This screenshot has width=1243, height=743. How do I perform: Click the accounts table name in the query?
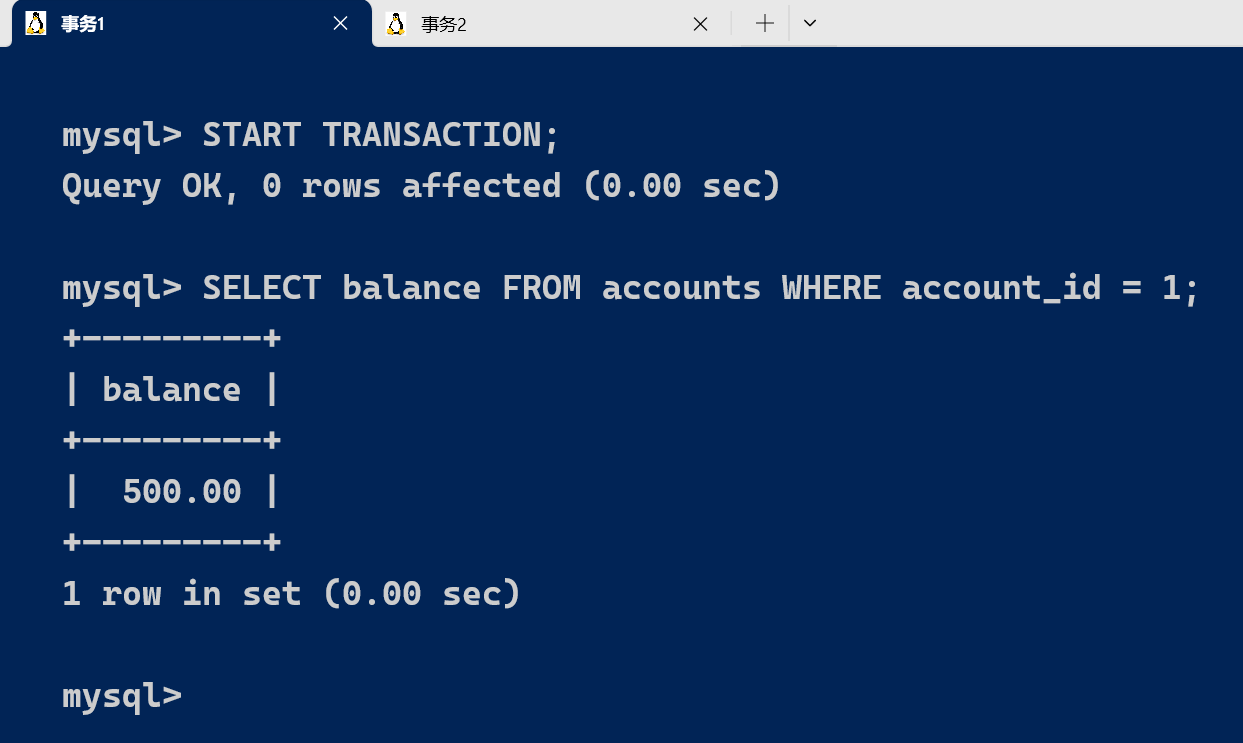681,288
